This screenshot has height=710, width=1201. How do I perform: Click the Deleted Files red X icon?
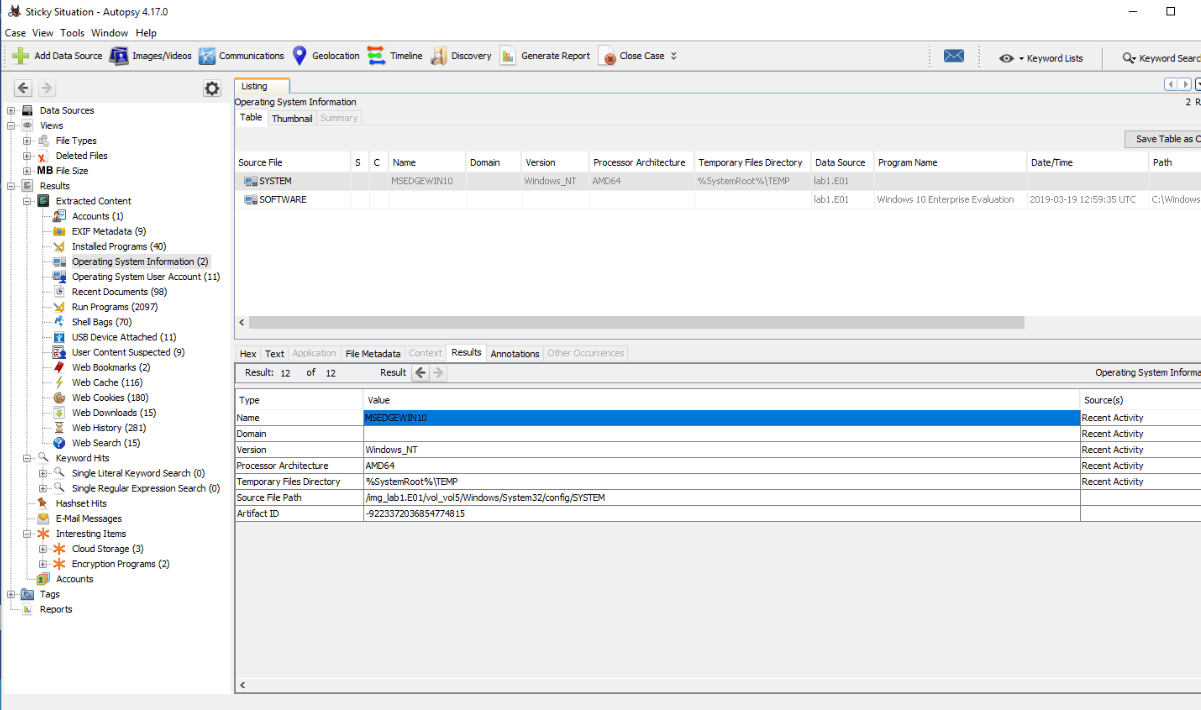click(44, 156)
